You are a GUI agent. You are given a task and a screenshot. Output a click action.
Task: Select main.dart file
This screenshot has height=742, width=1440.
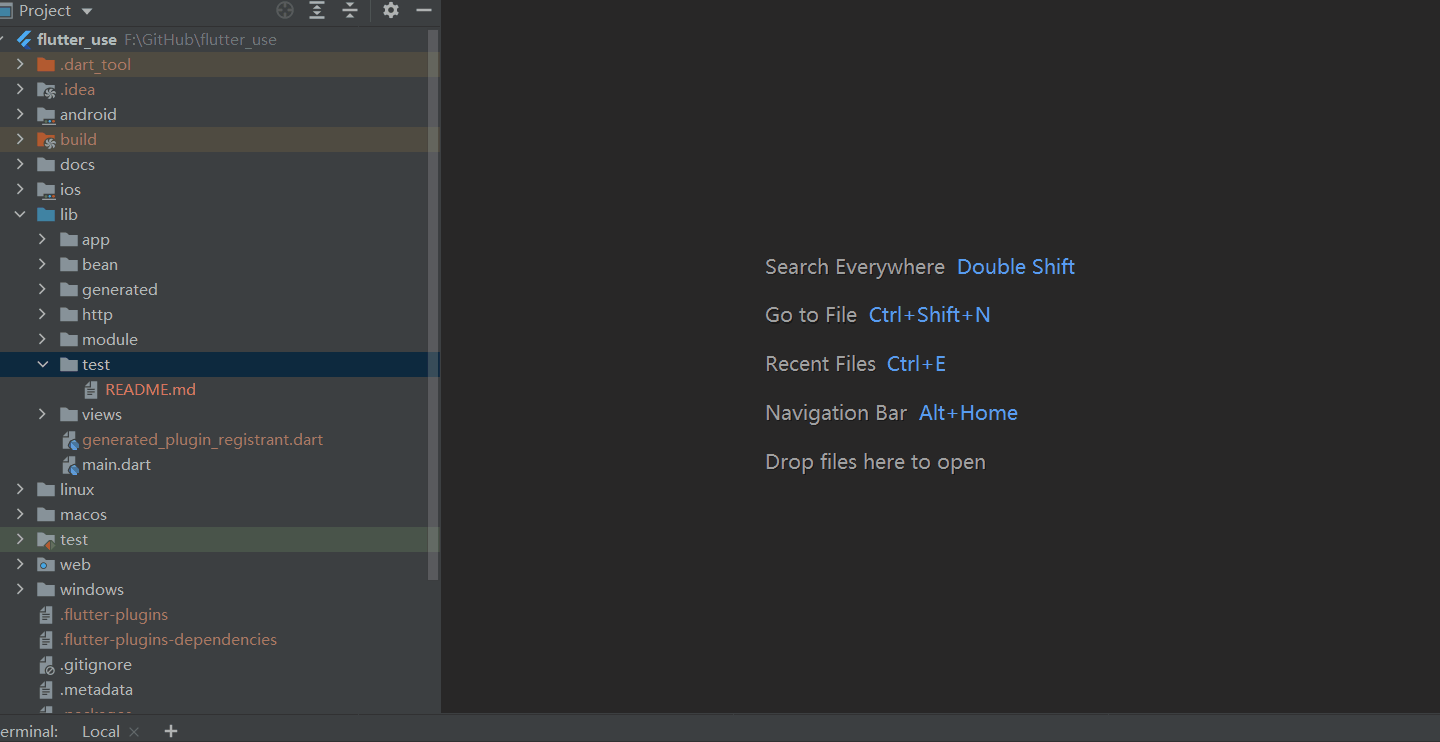coord(117,464)
